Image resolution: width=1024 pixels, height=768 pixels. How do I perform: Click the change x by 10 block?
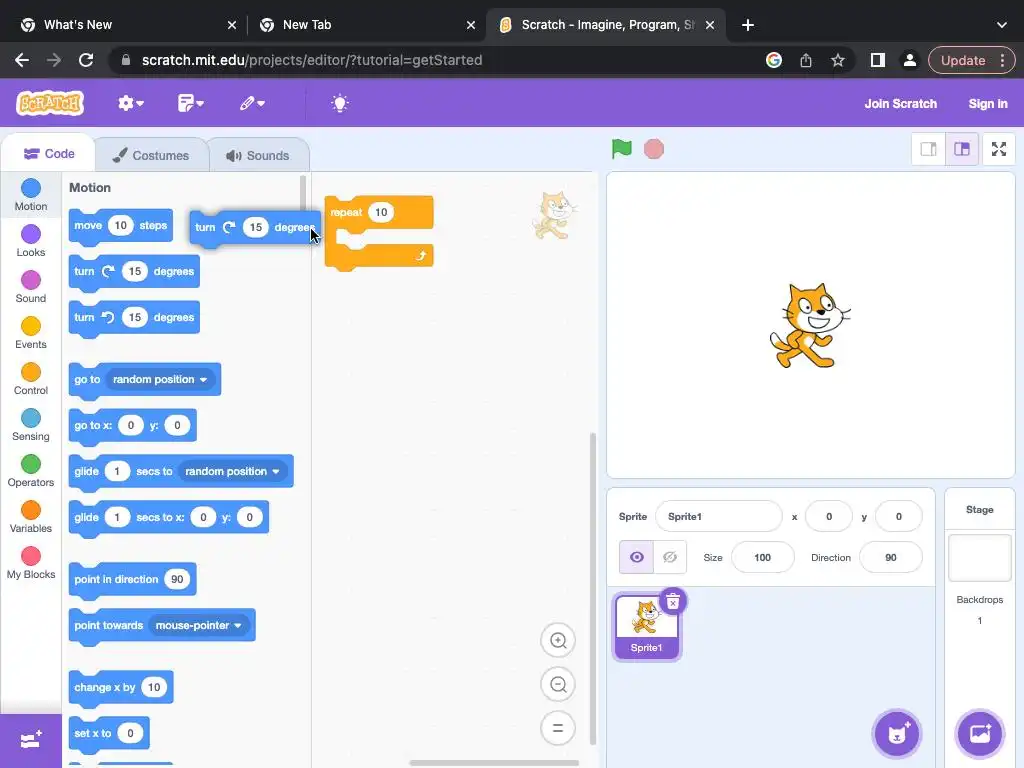coord(121,688)
